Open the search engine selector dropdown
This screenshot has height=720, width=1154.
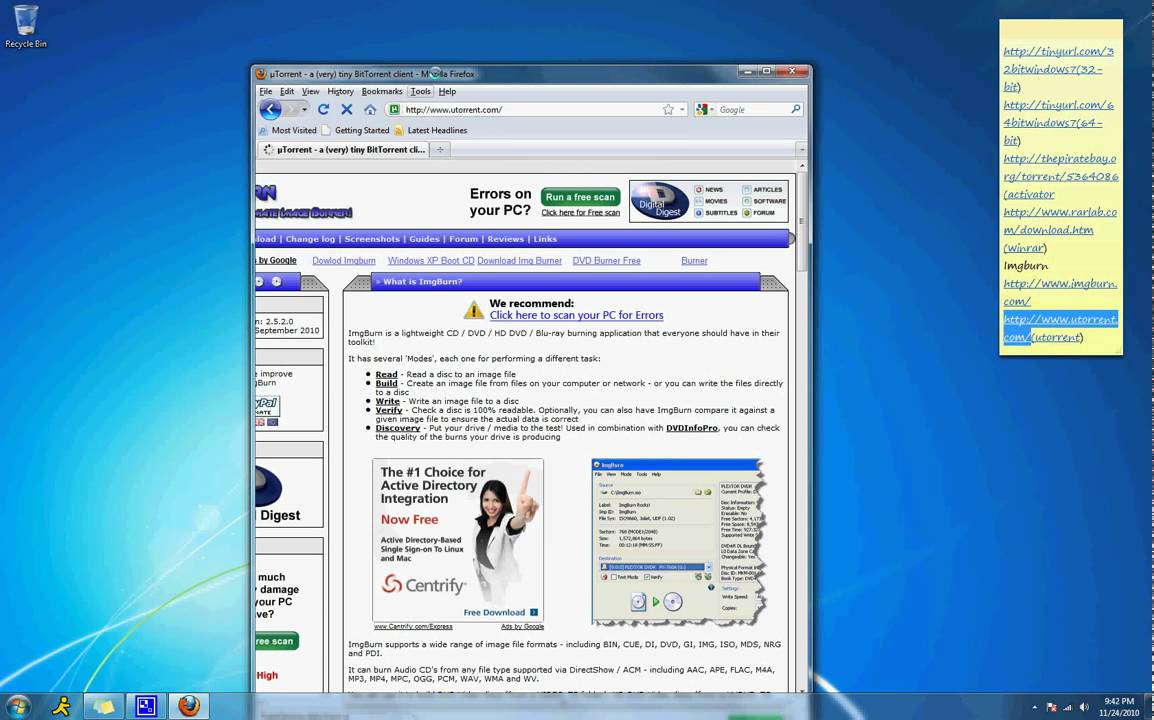[x=712, y=110]
